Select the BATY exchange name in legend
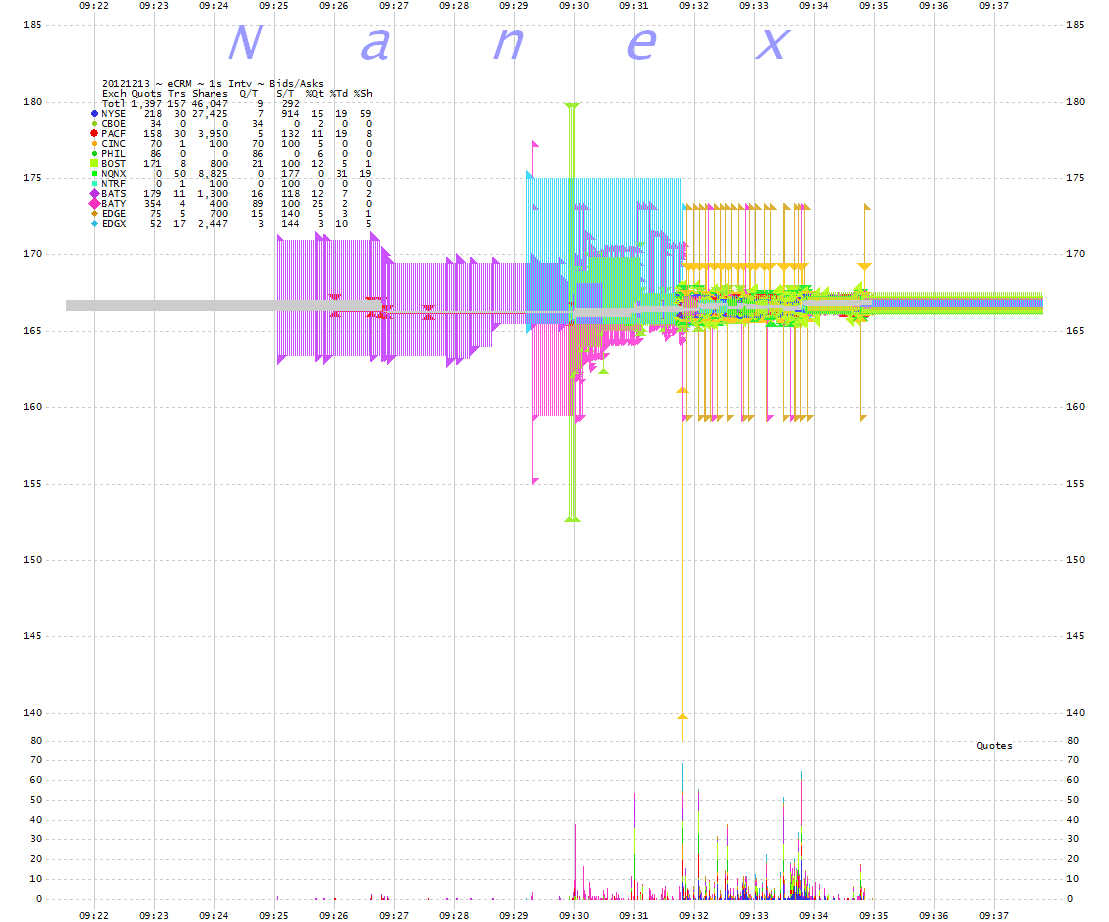Image resolution: width=1109 pixels, height=922 pixels. (x=113, y=204)
